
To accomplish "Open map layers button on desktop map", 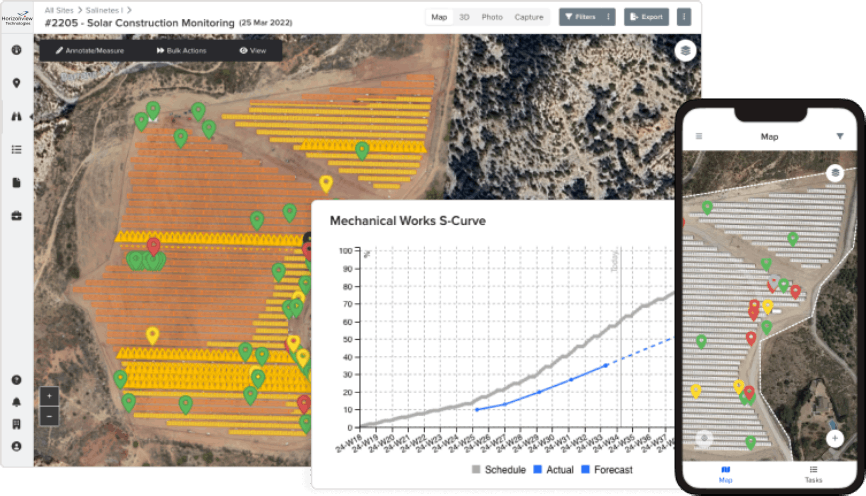I will pos(684,51).
